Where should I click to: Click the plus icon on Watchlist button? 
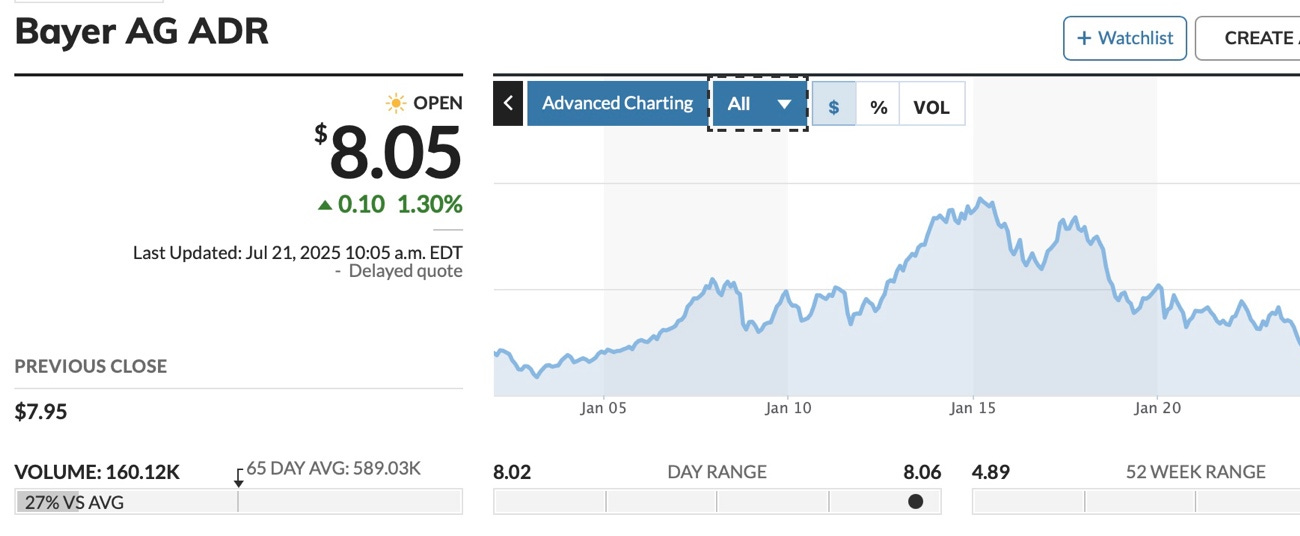pos(1084,38)
